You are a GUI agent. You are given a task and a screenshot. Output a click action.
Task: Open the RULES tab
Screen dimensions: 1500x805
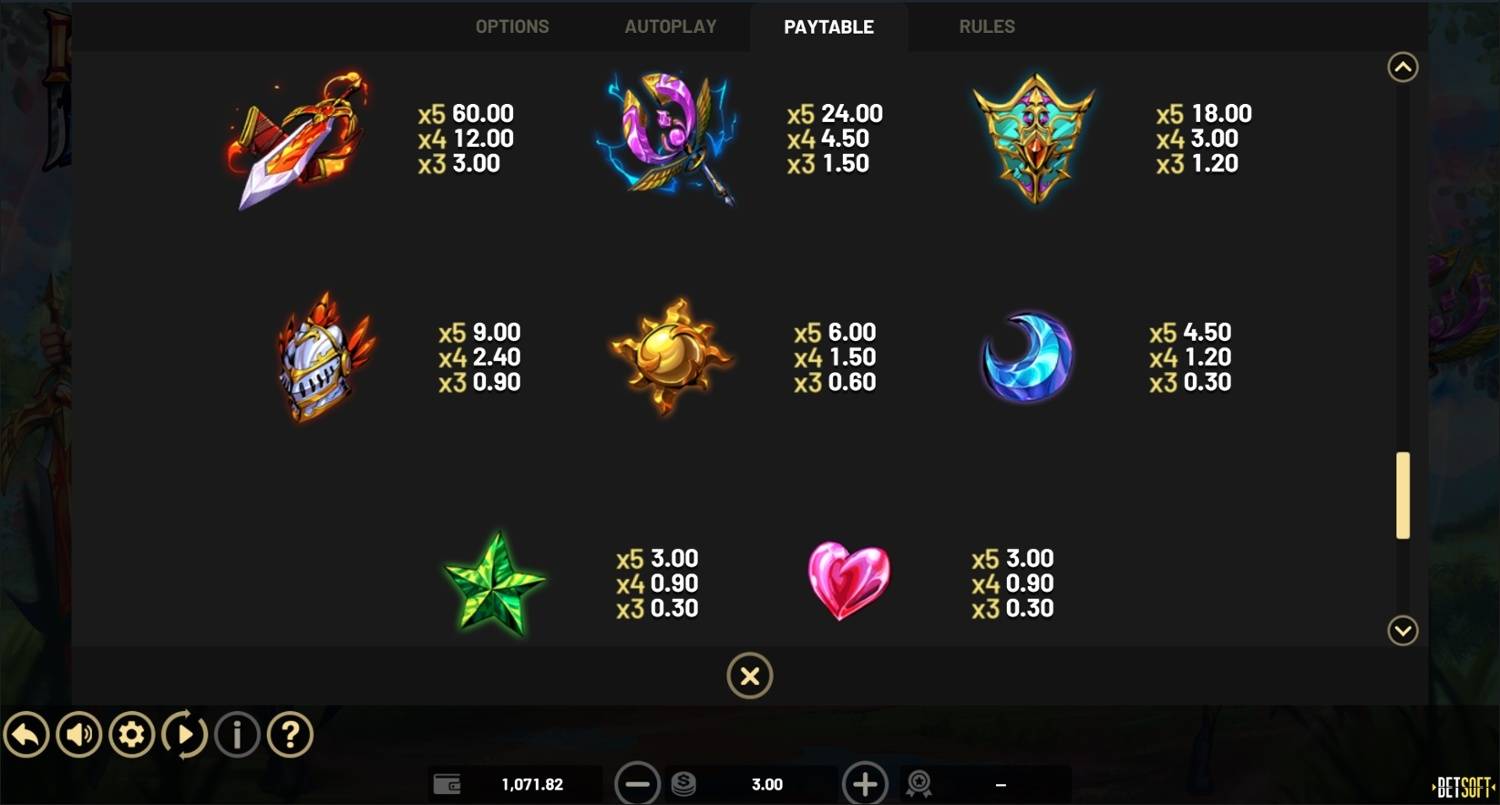[987, 27]
